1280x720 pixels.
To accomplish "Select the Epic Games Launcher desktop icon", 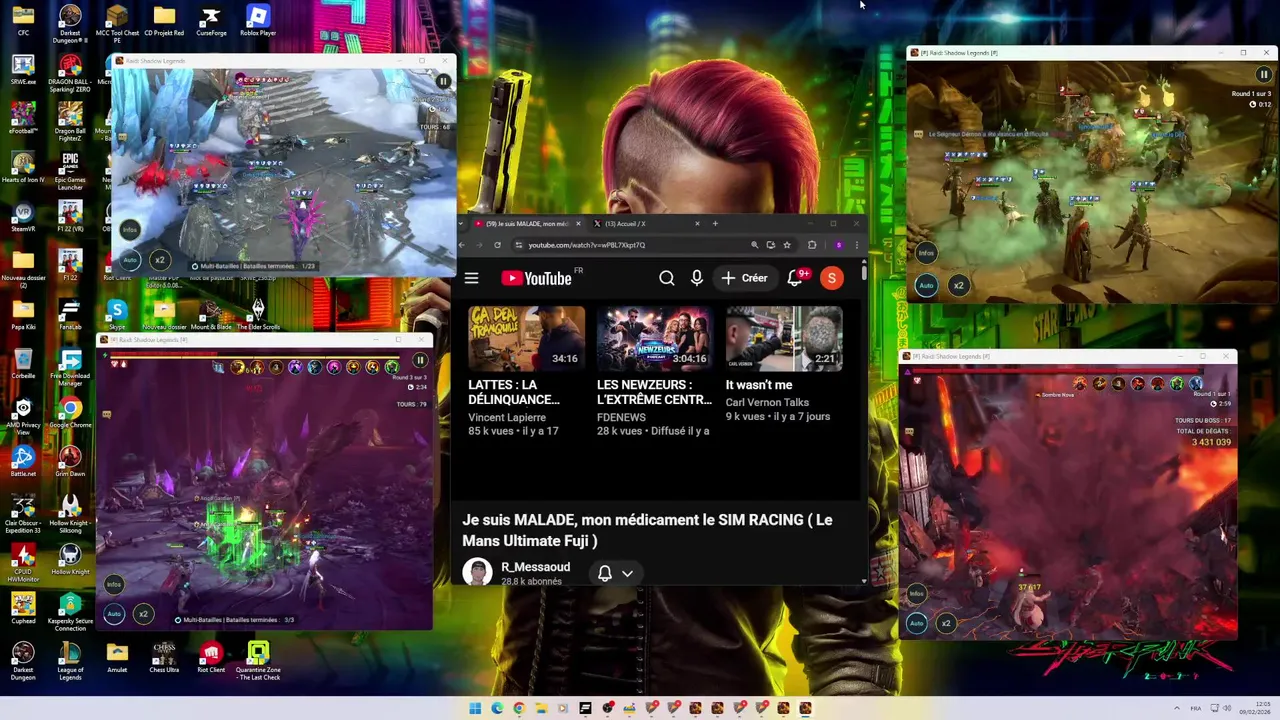I will tap(70, 171).
